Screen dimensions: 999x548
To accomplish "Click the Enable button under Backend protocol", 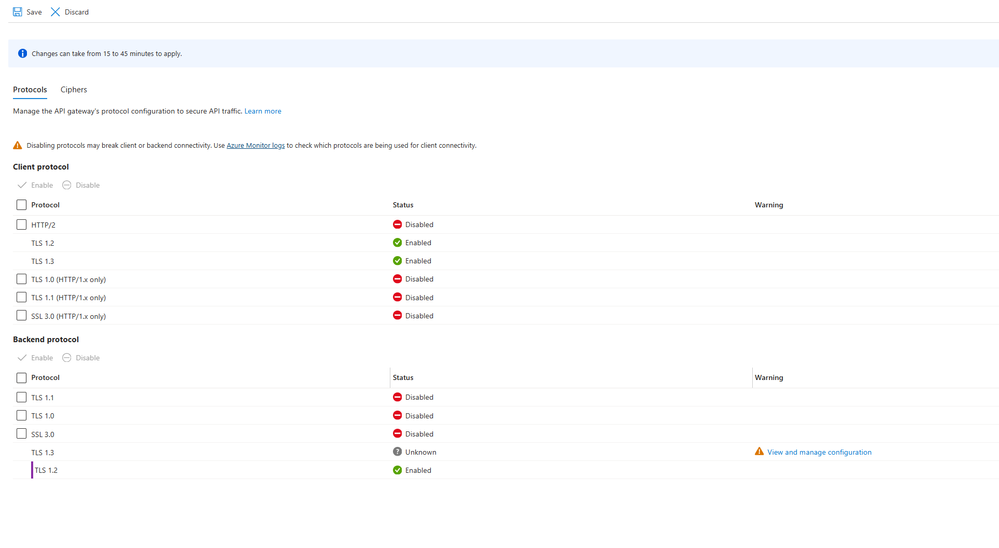I will (x=36, y=357).
